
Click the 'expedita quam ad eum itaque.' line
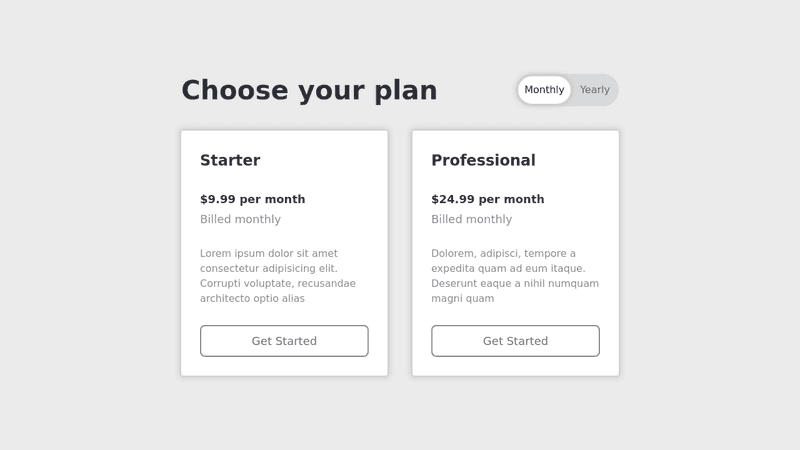coord(507,268)
